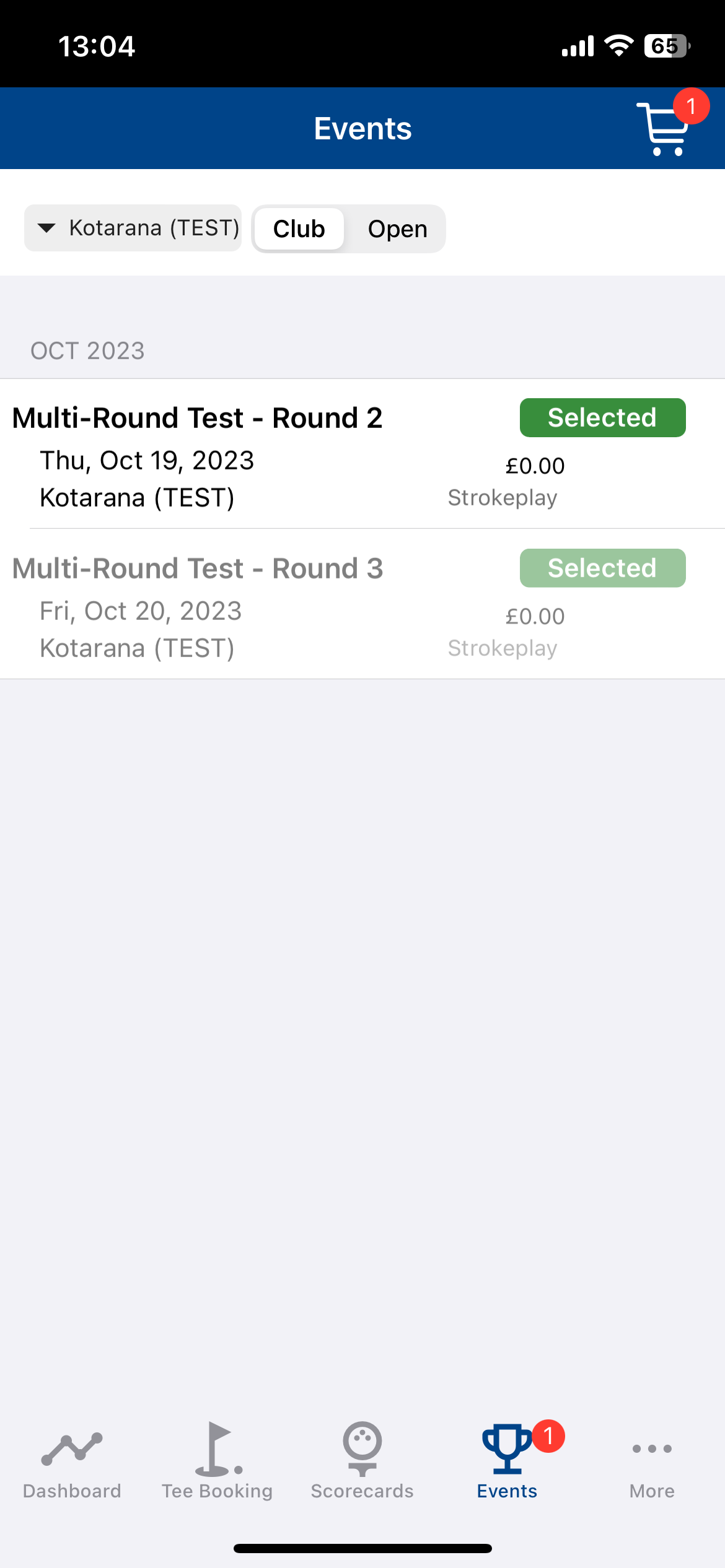Switch to the Club segment
The width and height of the screenshot is (725, 1568).
tap(299, 229)
